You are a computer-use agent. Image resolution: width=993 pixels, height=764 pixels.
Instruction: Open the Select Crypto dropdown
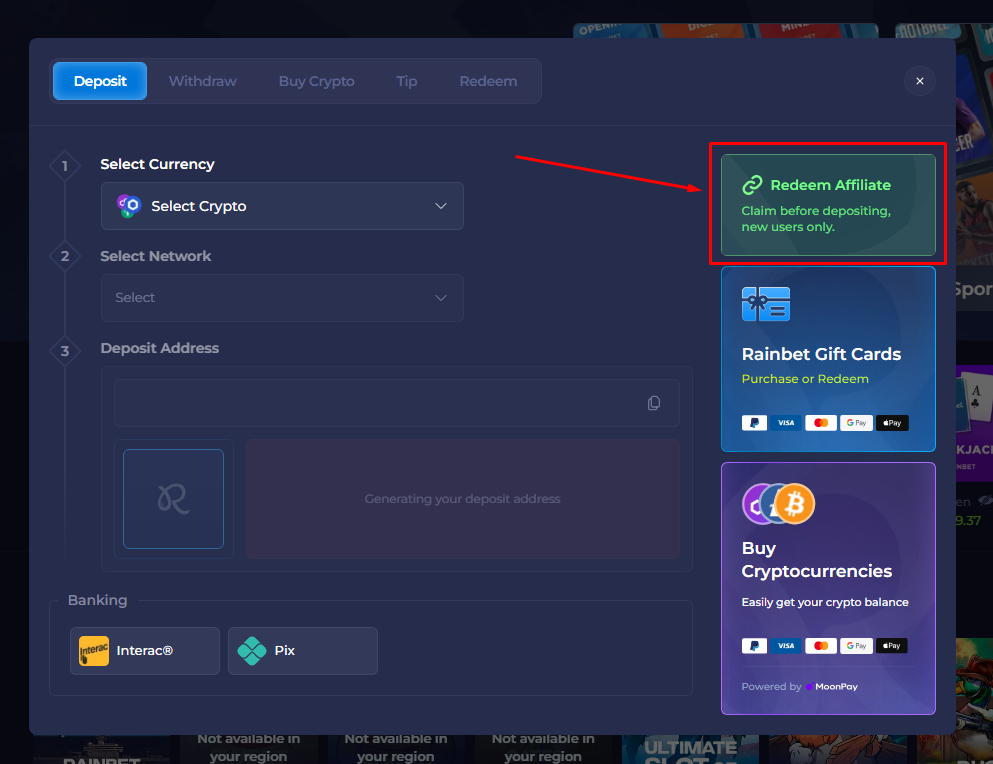click(282, 206)
